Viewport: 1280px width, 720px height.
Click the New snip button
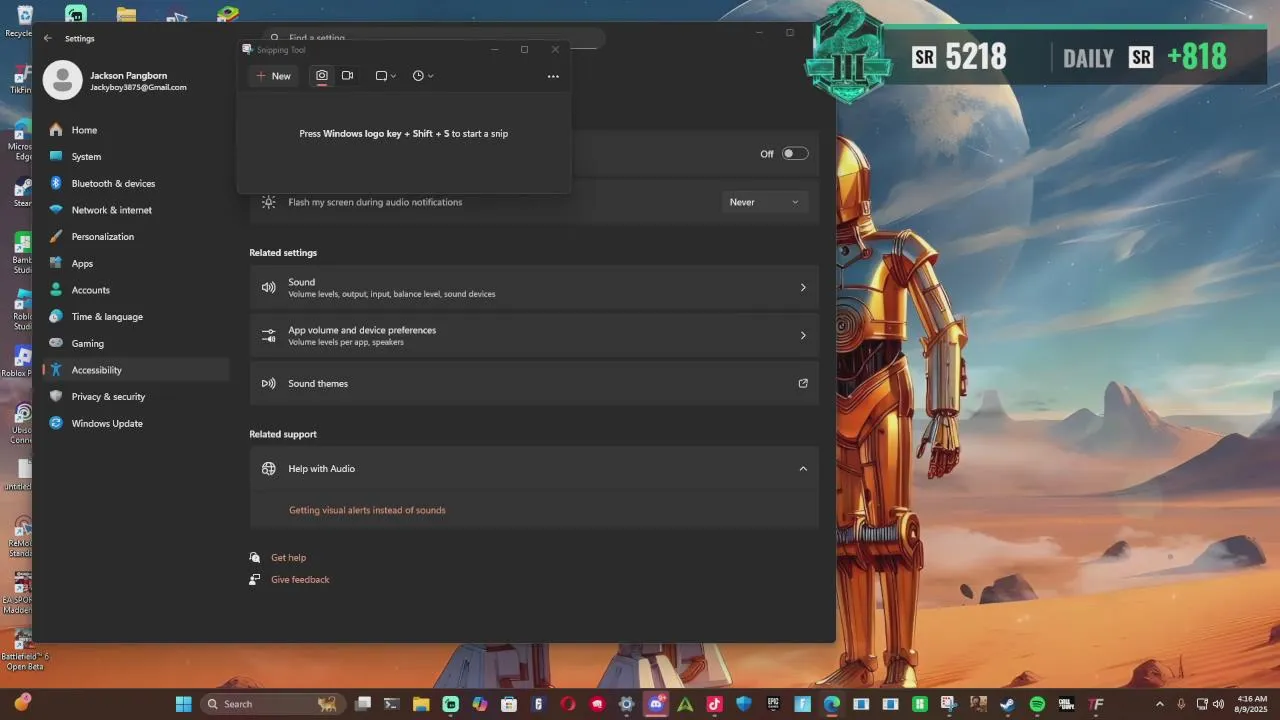point(273,76)
